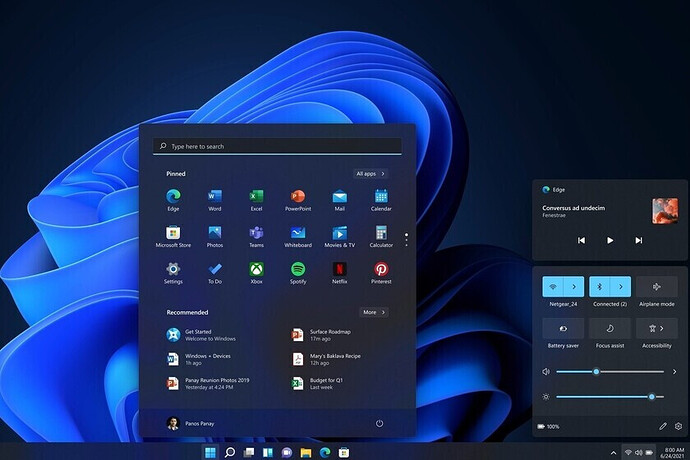Open the Calculator app
The image size is (690, 460).
(x=381, y=236)
